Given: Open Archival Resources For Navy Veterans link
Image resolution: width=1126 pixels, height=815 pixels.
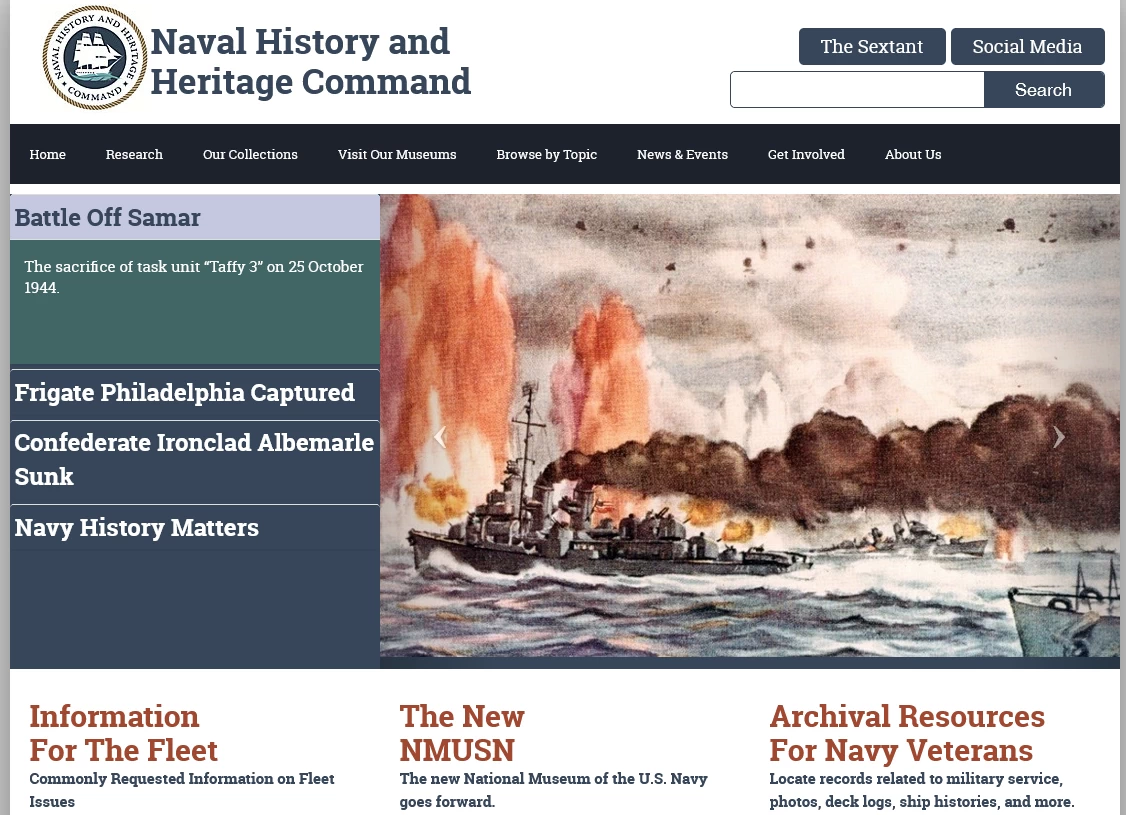Looking at the screenshot, I should [x=907, y=733].
